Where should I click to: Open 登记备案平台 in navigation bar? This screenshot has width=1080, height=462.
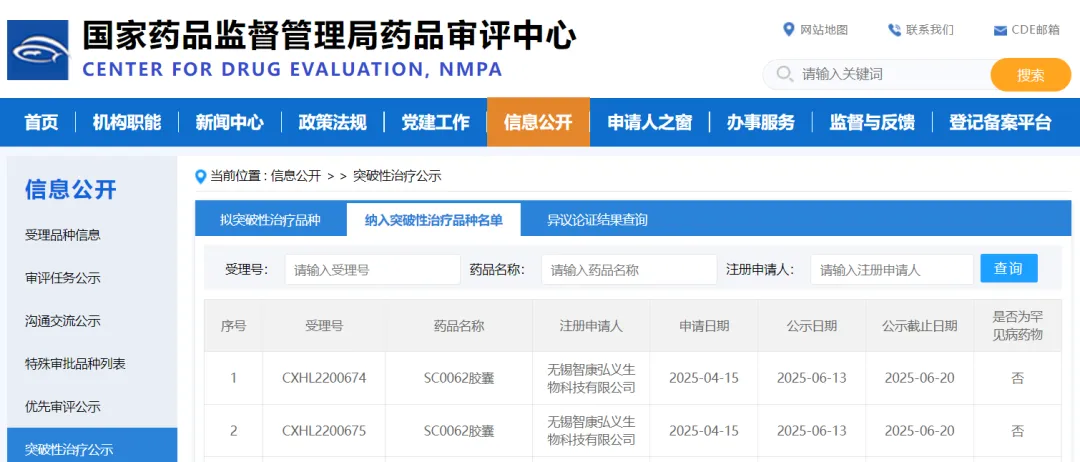(1000, 123)
